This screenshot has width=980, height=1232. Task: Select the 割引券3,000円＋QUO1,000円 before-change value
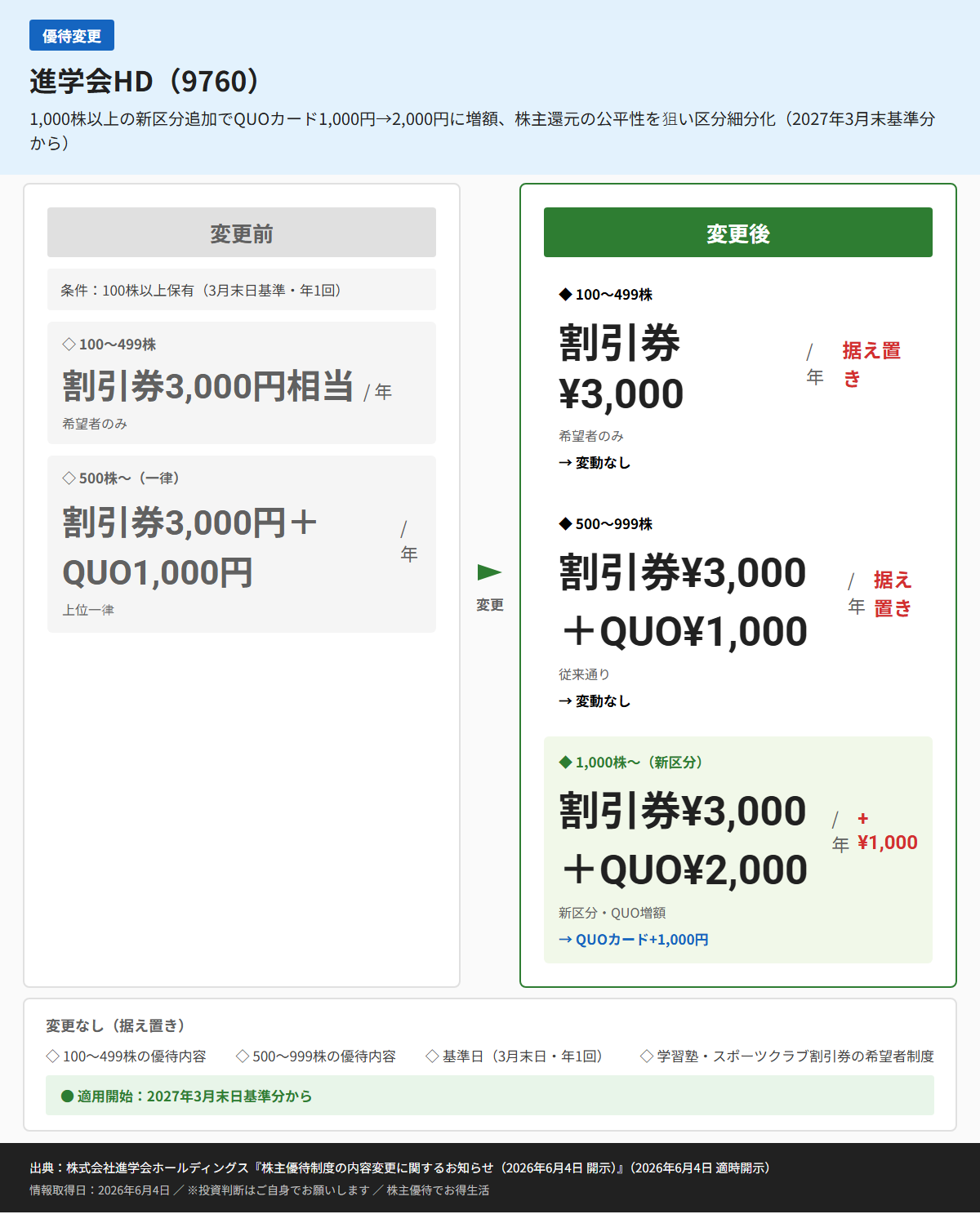coord(190,547)
